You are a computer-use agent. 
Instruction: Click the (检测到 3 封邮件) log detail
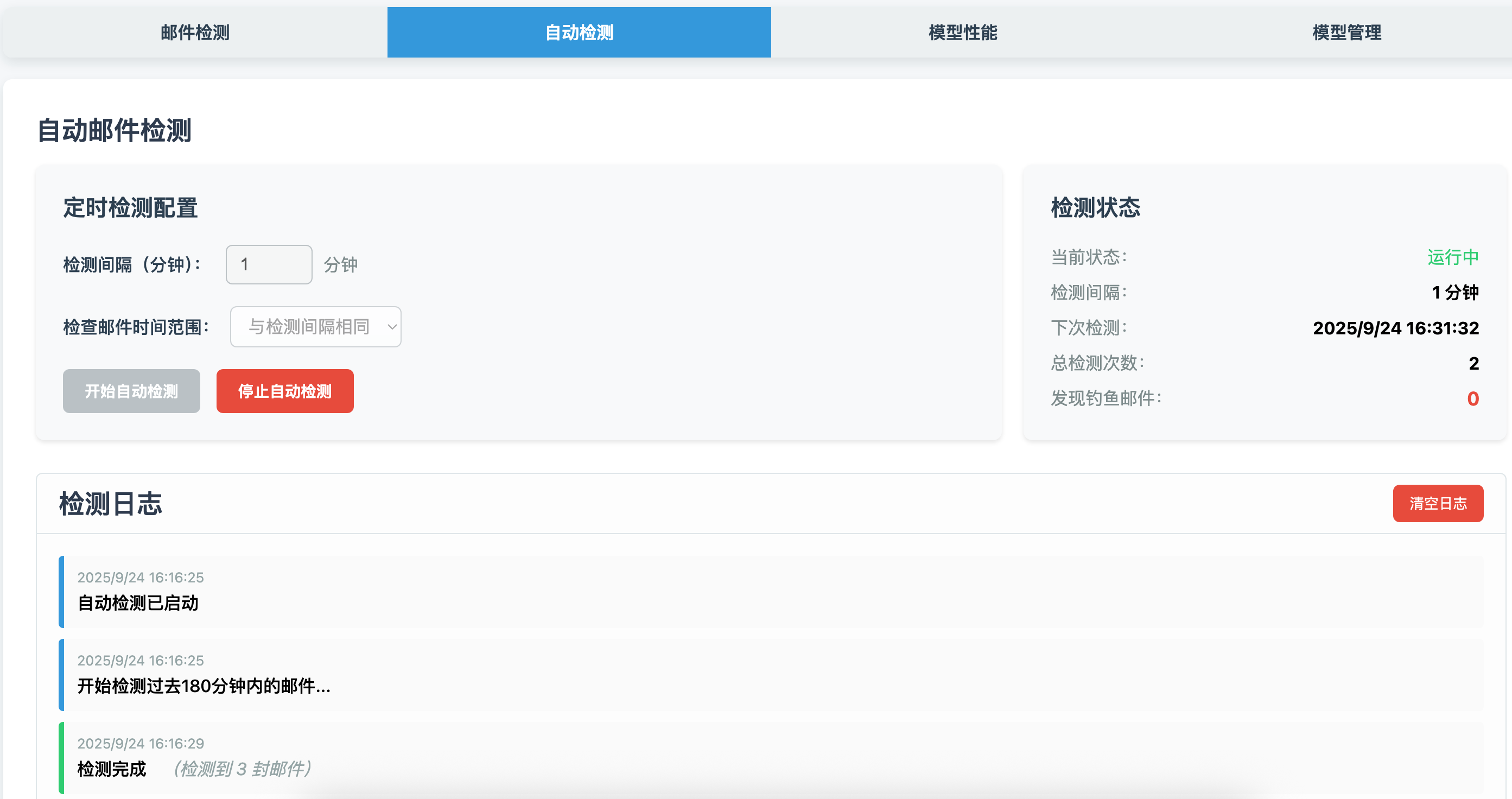coord(242,769)
